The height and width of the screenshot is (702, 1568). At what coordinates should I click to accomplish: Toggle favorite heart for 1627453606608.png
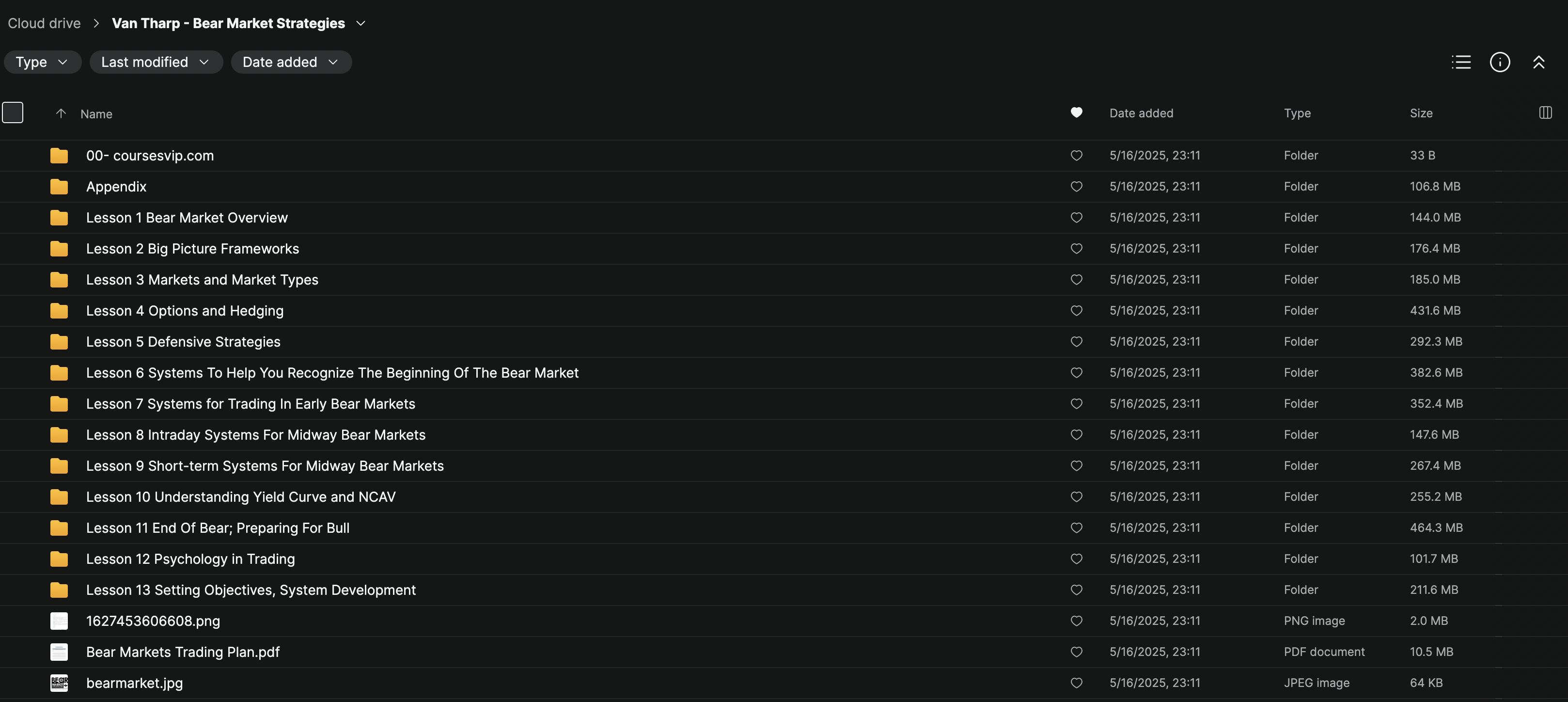[x=1076, y=621]
